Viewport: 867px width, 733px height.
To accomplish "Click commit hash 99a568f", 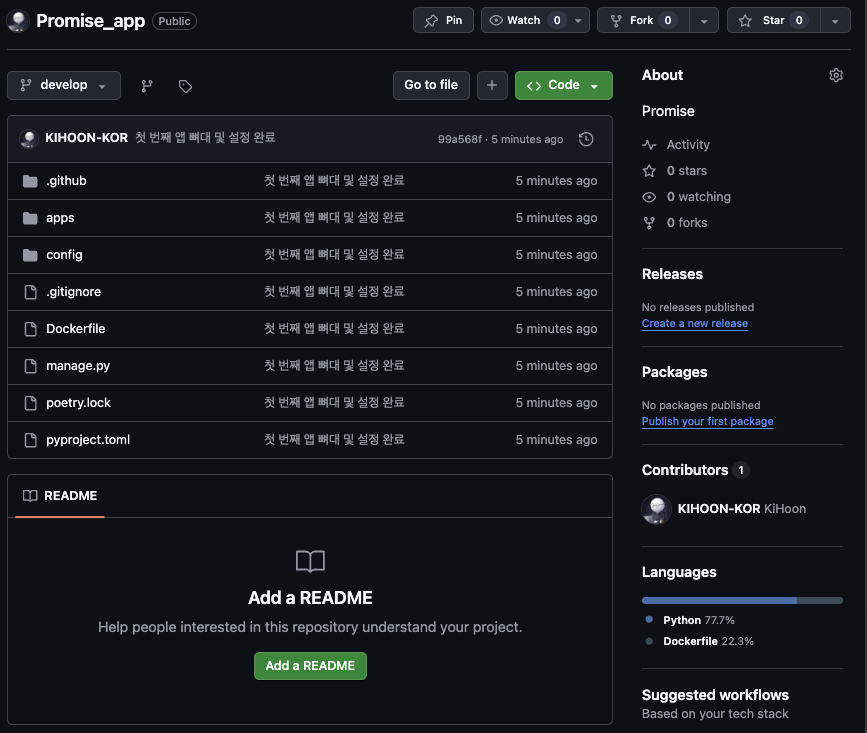I will (459, 139).
